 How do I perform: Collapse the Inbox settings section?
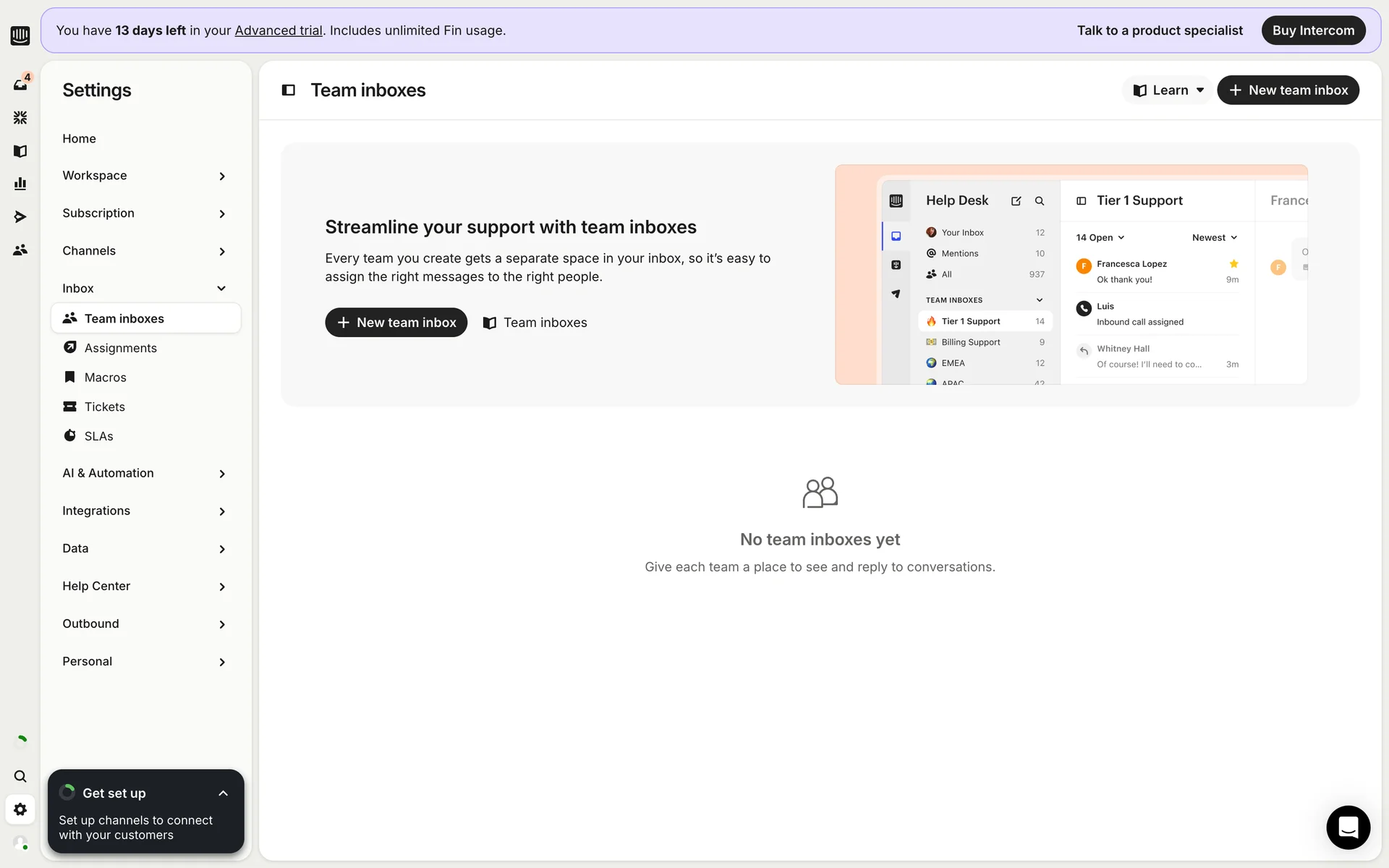pos(221,289)
